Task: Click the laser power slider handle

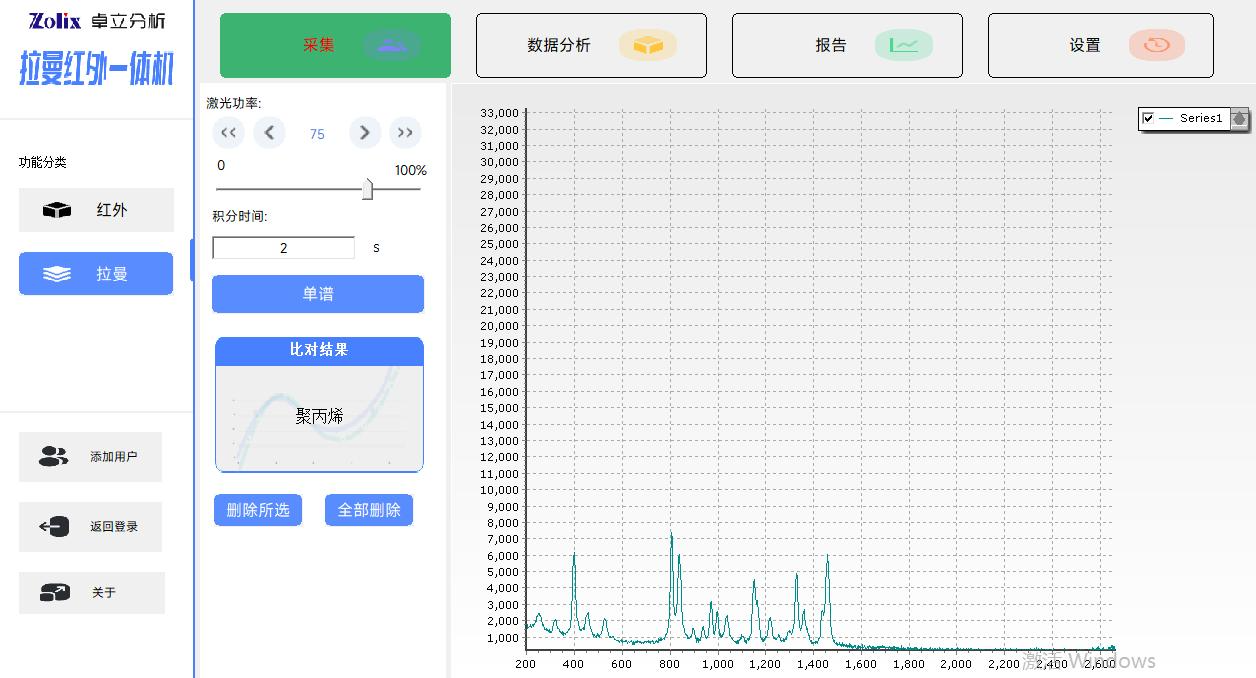Action: coord(367,189)
